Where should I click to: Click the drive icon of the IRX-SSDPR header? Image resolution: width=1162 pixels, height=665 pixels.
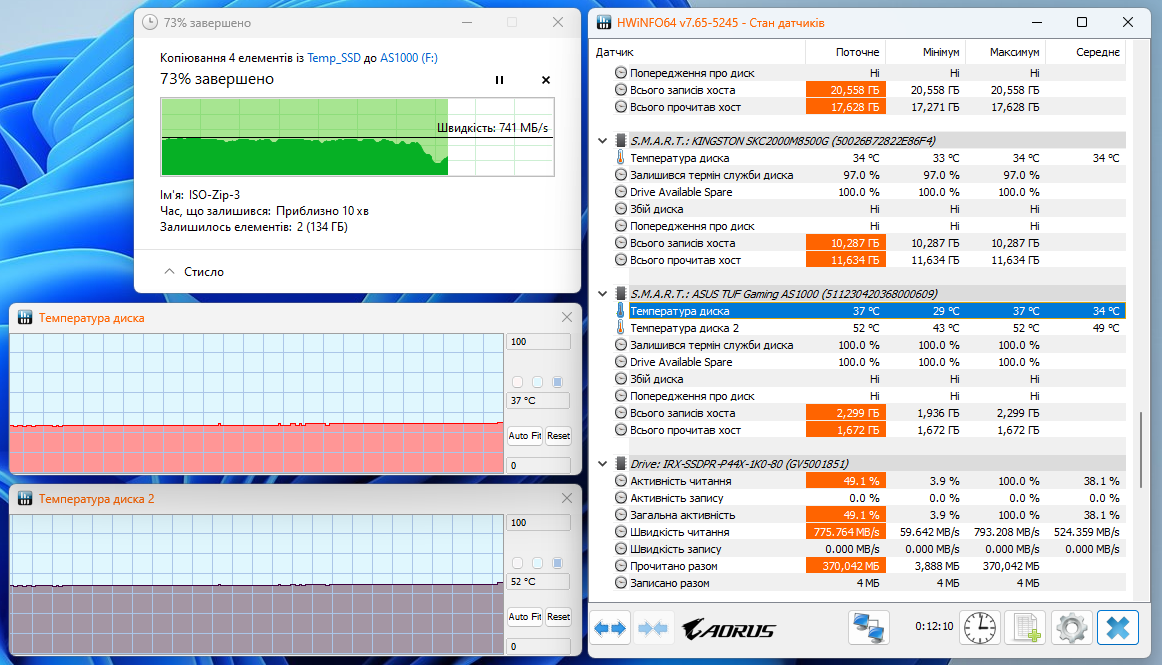point(620,464)
